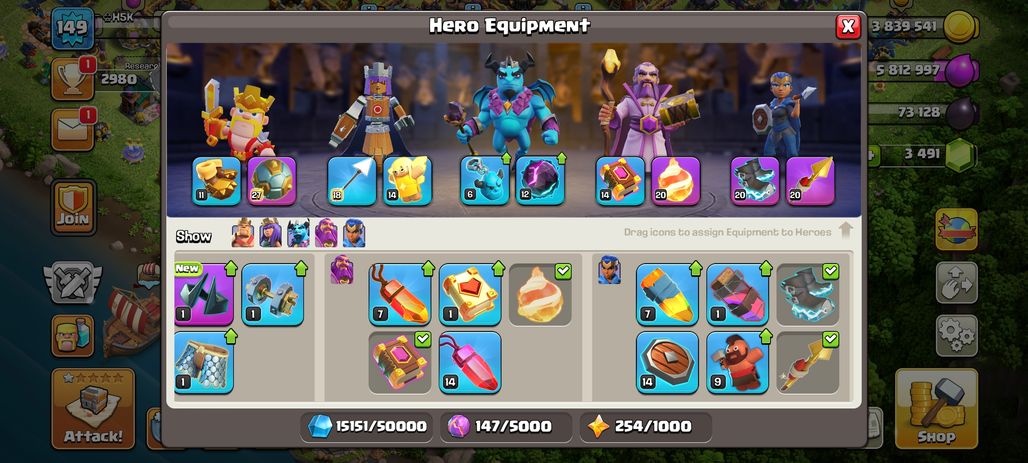Tap the Archer Queen's Frozen Arrow slot

tap(352, 181)
